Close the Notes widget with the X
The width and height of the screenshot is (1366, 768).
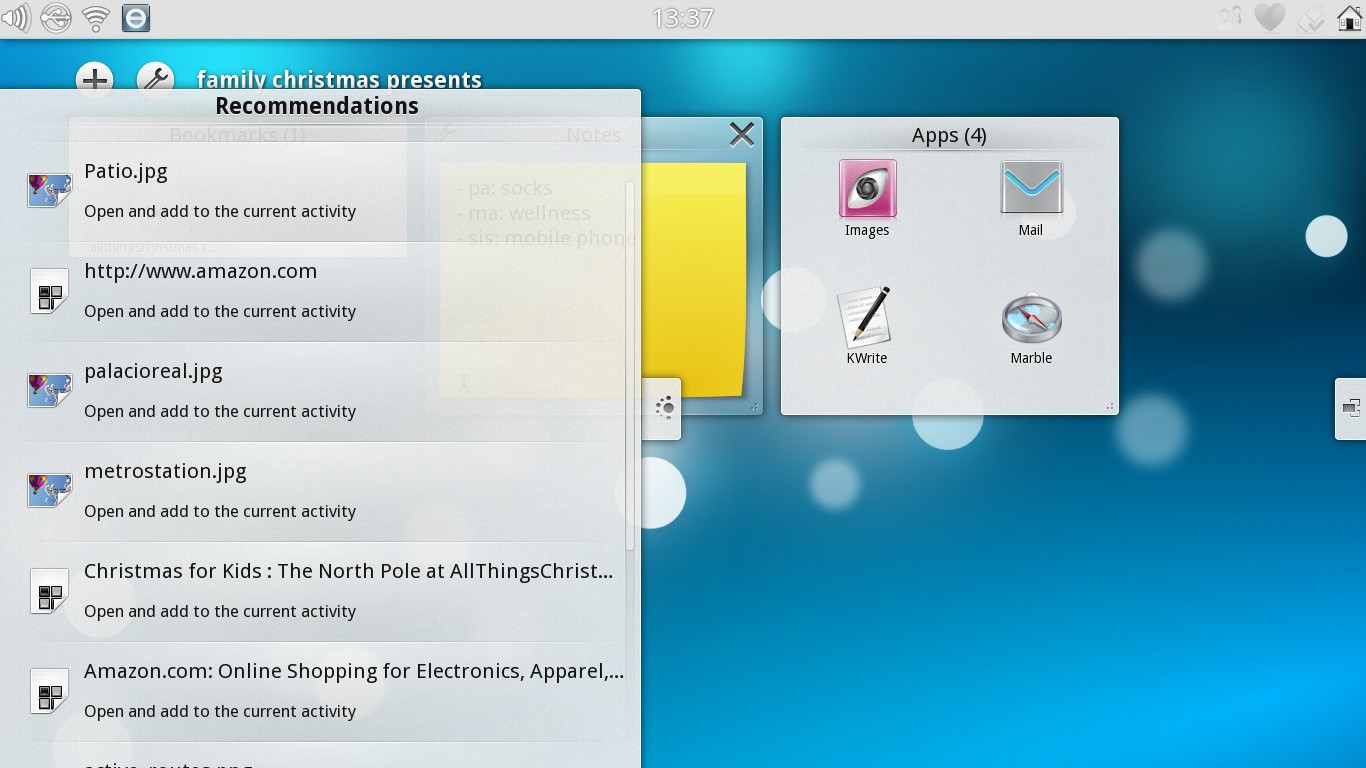[x=742, y=134]
